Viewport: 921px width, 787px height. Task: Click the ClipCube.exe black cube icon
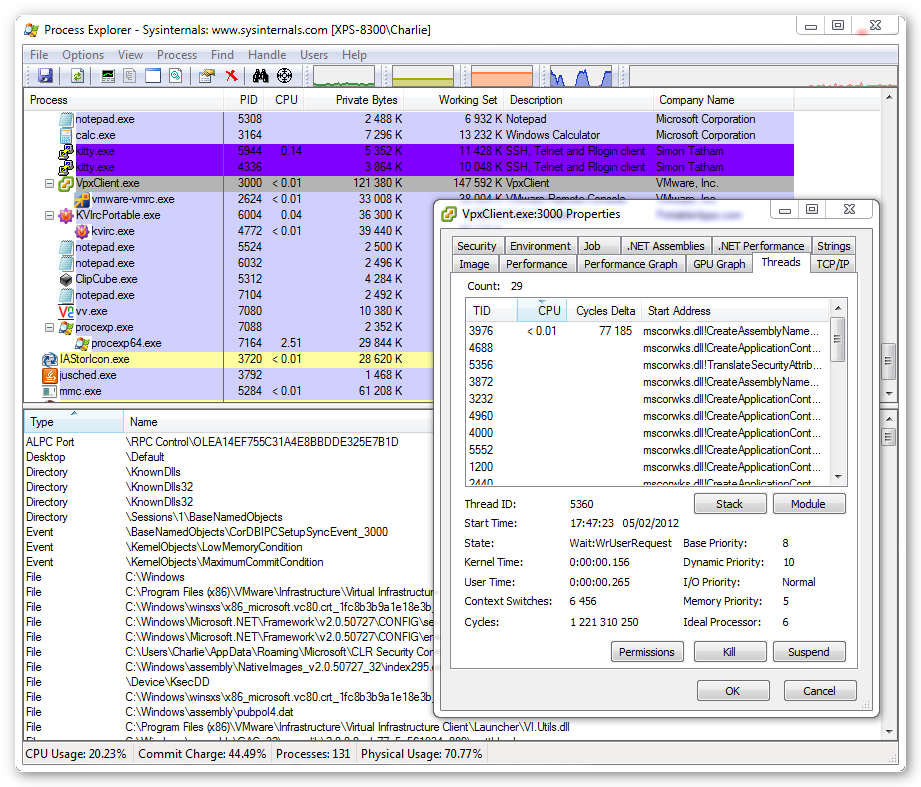pos(66,280)
